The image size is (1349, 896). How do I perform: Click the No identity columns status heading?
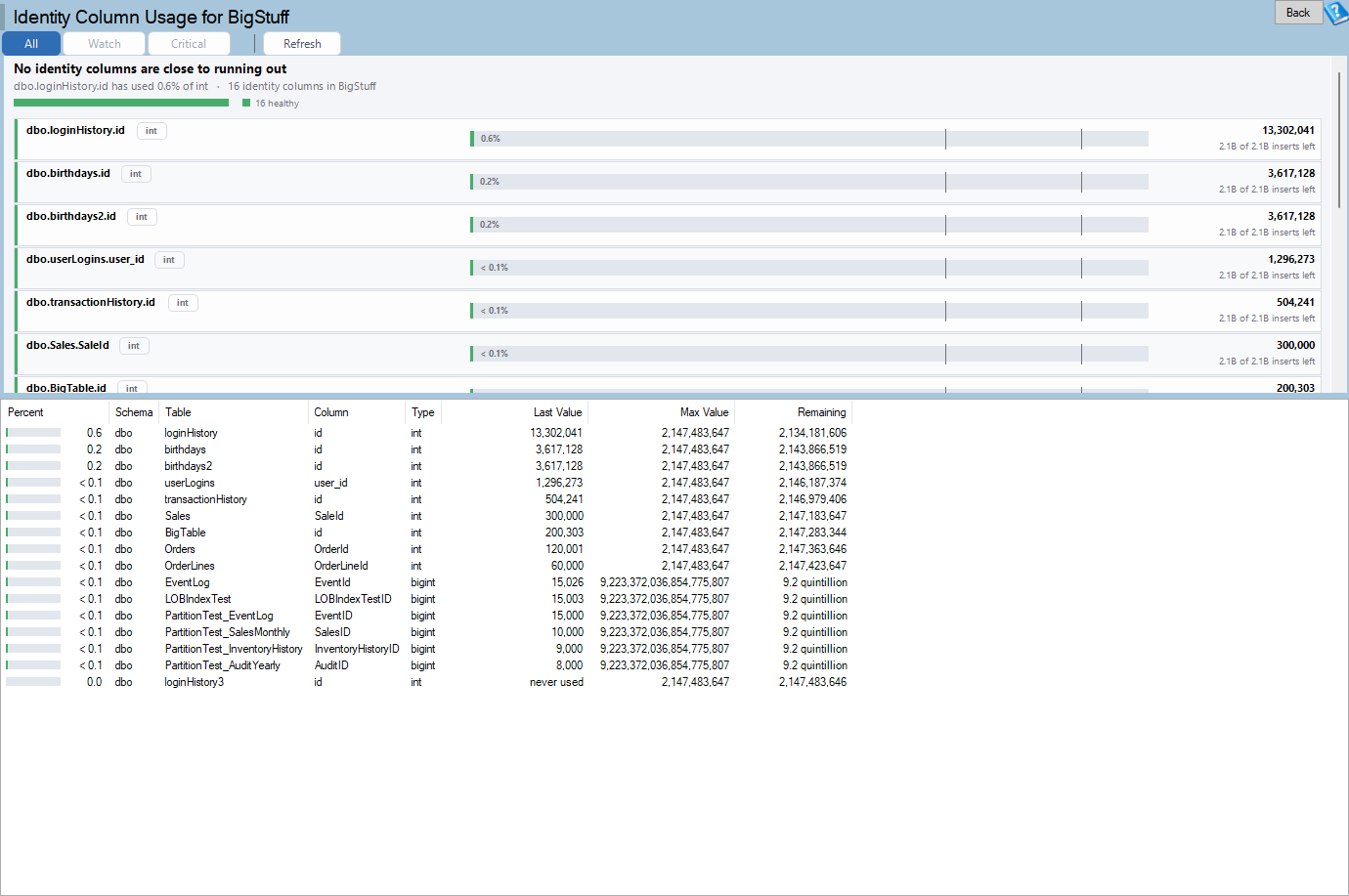151,68
